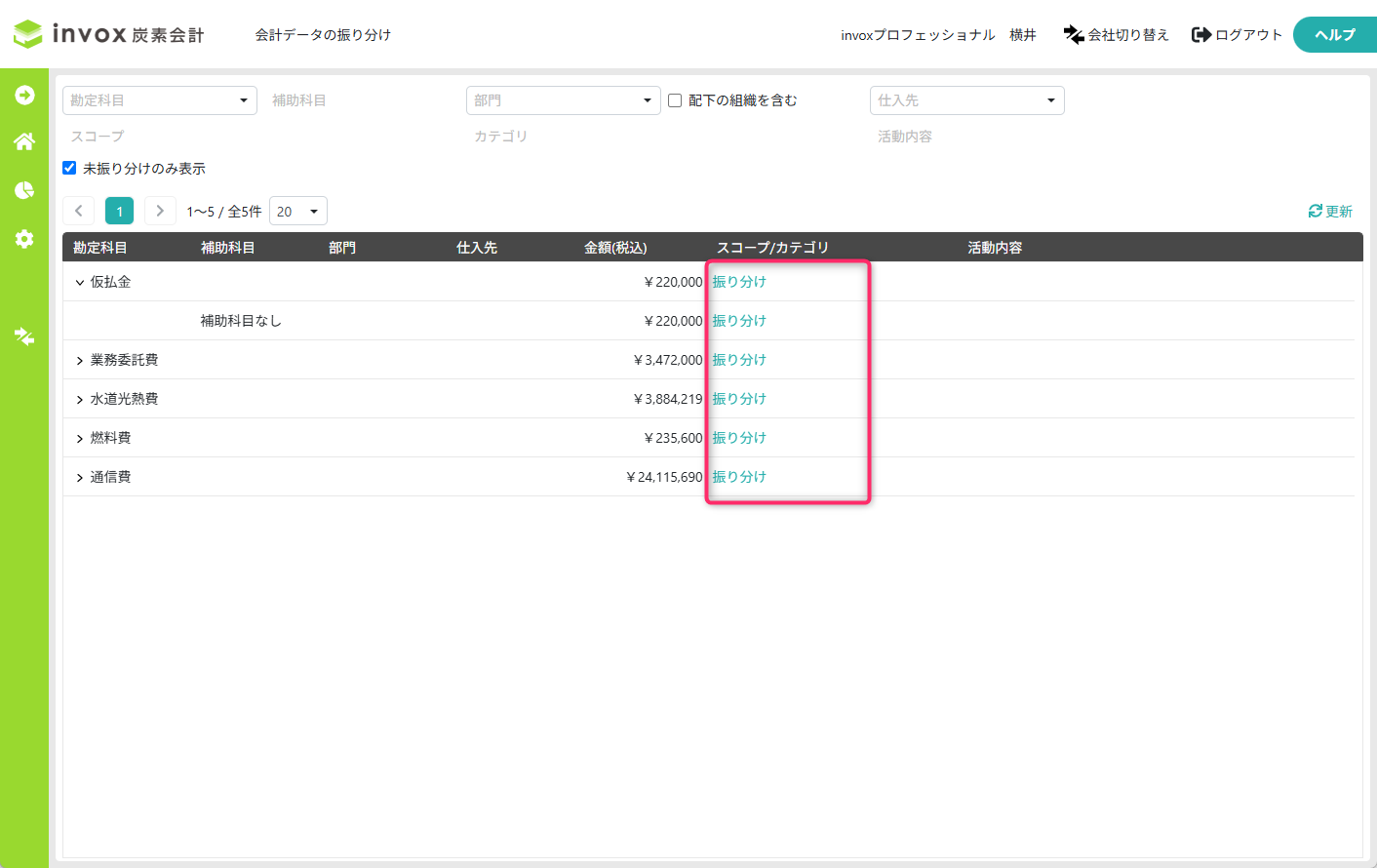Expand the 業務委託費 row
The width and height of the screenshot is (1377, 868).
click(x=80, y=361)
